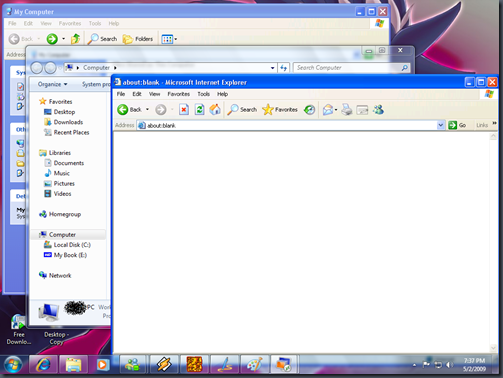Image resolution: width=503 pixels, height=378 pixels.
Task: Open View menu in Internet Explorer
Action: click(154, 94)
